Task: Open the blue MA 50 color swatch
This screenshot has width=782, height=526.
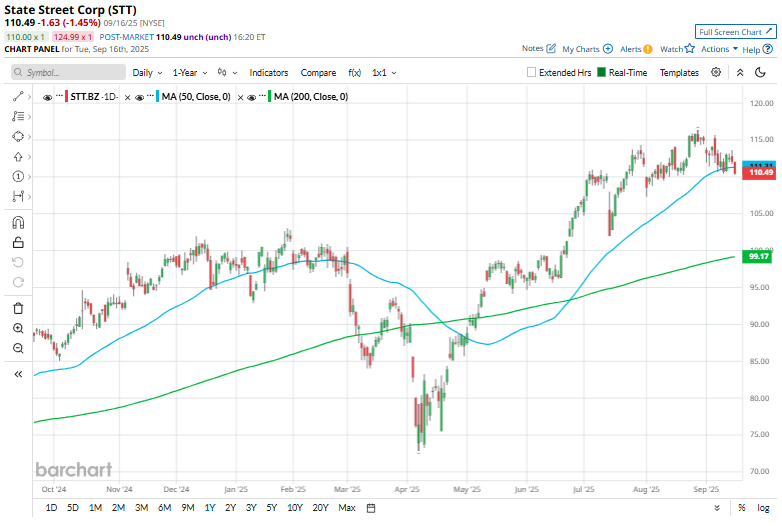Action: (x=158, y=96)
